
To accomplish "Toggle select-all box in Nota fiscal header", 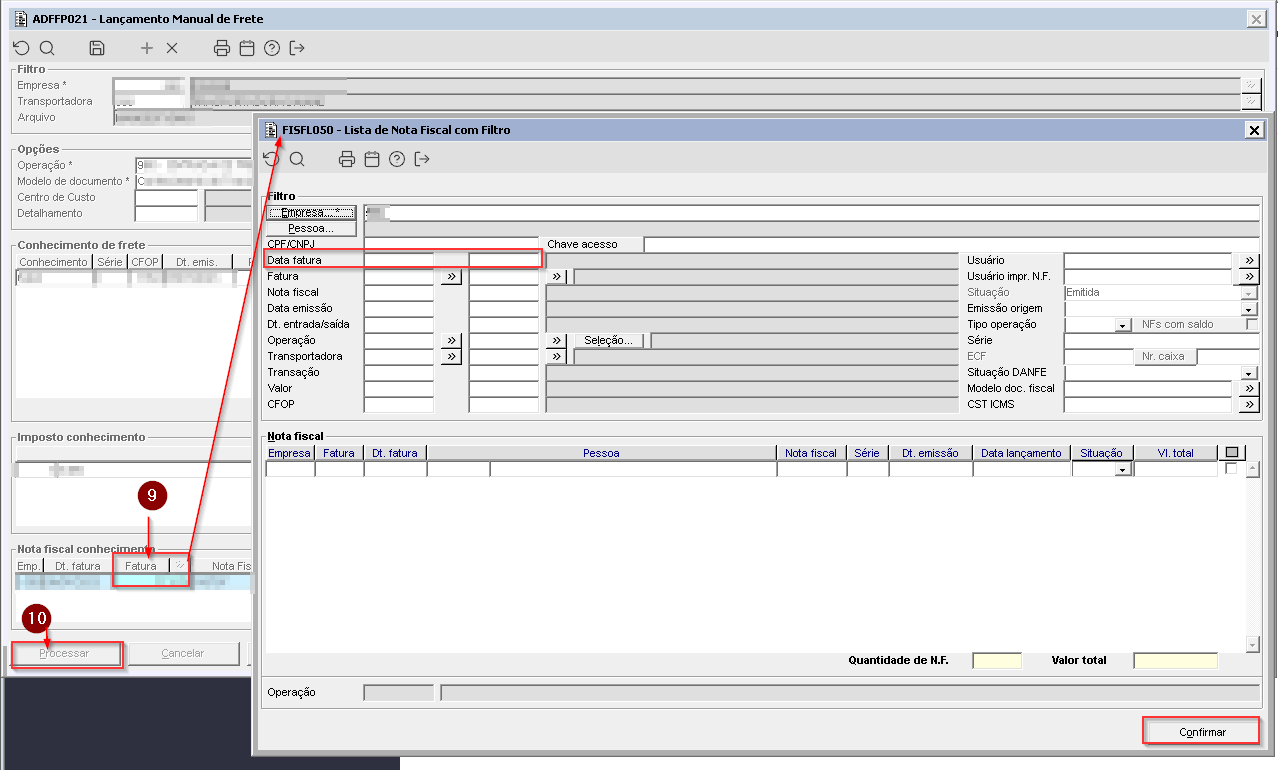I will pos(1232,453).
